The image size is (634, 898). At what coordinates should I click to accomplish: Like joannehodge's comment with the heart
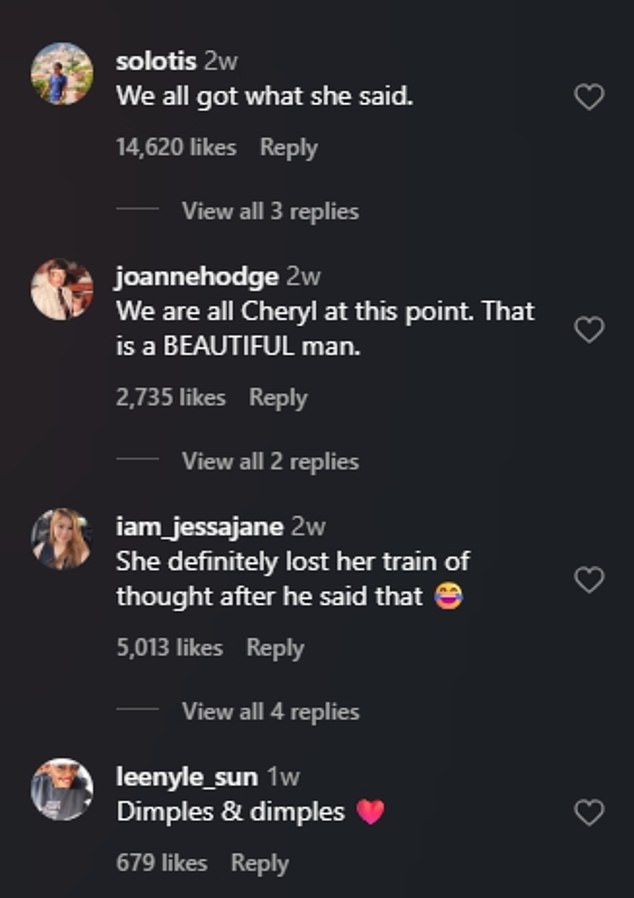(589, 329)
